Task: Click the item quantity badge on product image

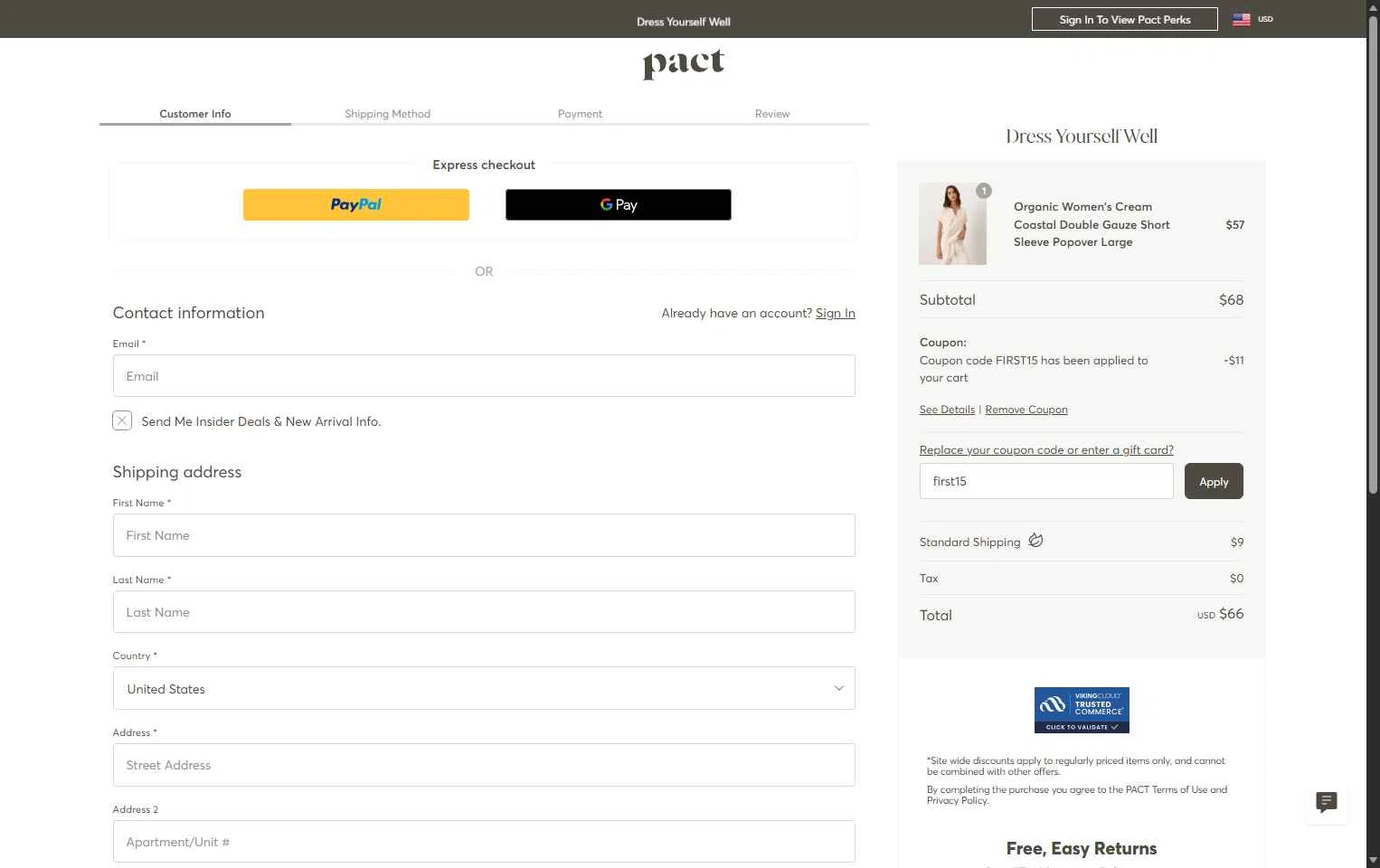Action: (984, 191)
